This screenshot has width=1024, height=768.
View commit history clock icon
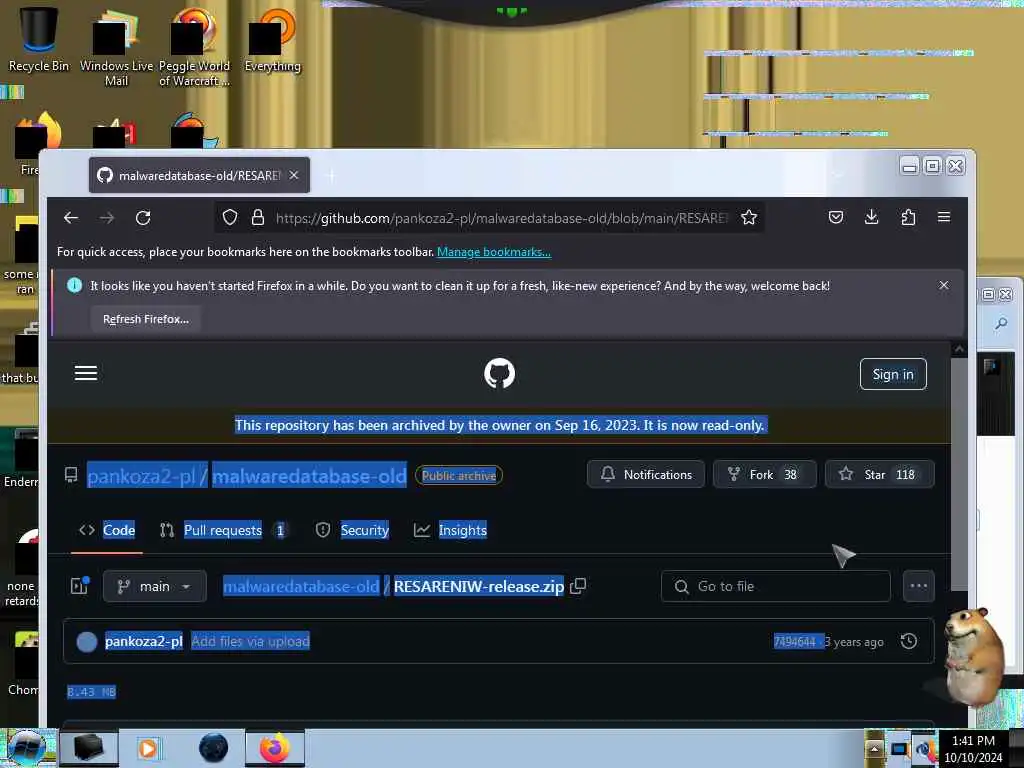pos(908,641)
